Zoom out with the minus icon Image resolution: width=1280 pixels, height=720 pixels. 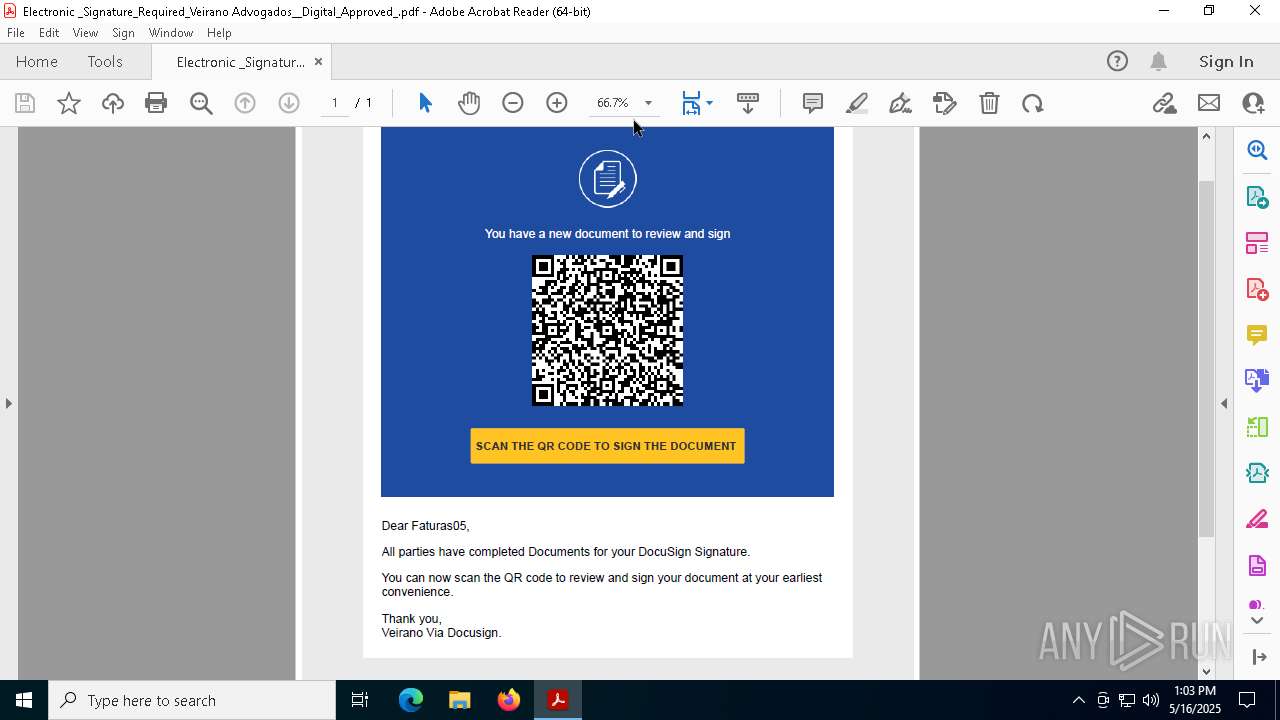pyautogui.click(x=513, y=103)
